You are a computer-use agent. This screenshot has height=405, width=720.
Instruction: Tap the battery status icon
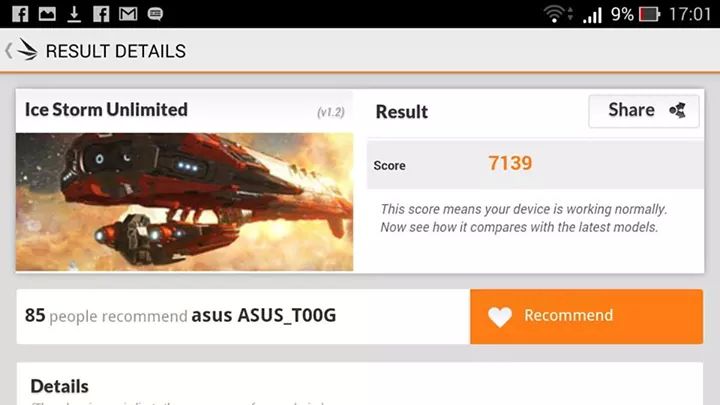tap(649, 14)
